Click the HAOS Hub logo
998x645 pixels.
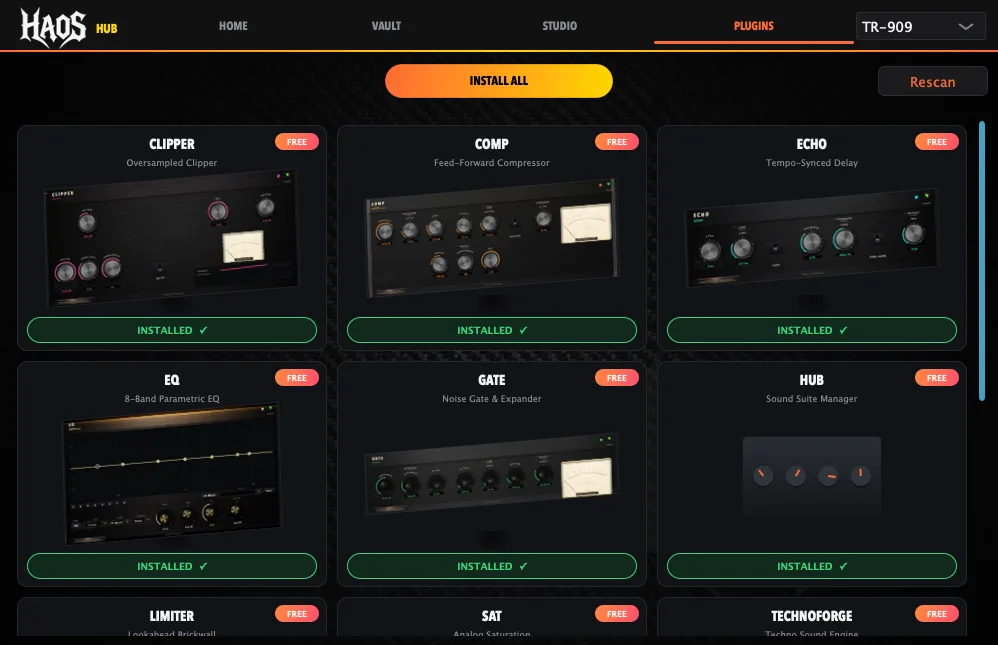[x=68, y=27]
